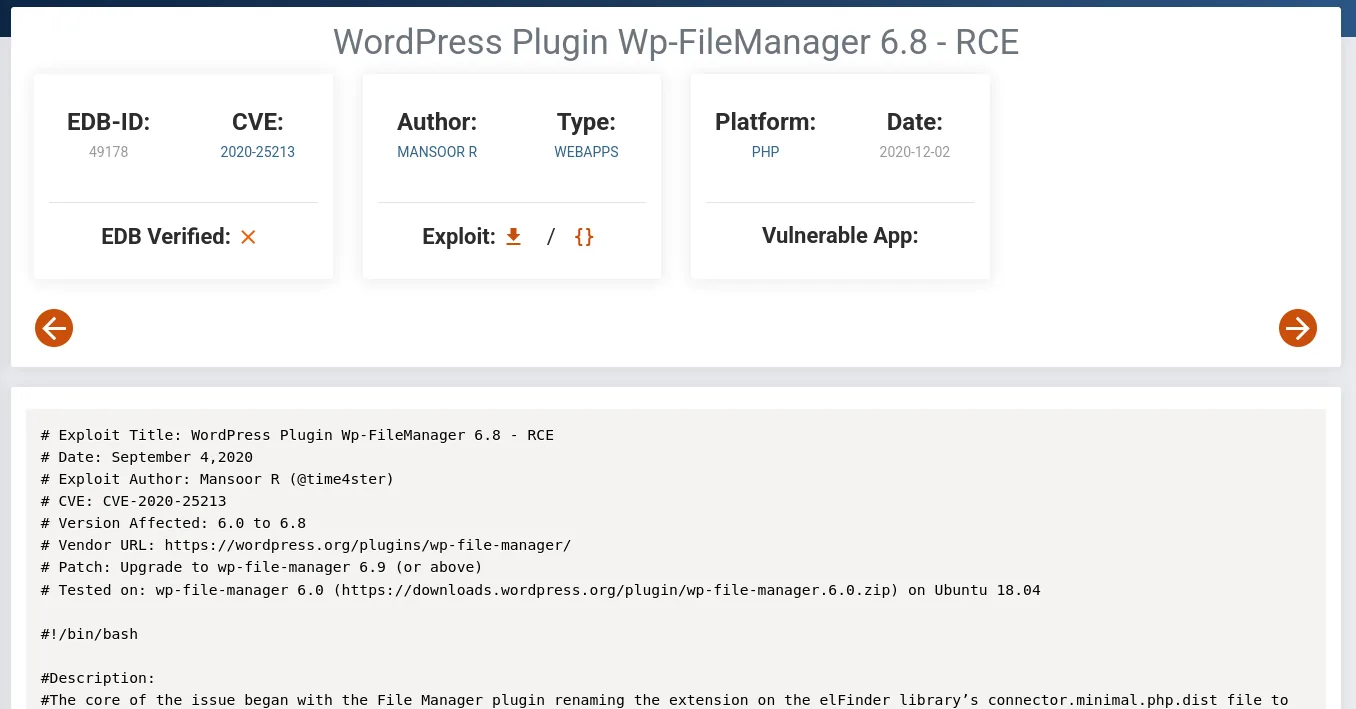Screen dimensions: 1356x709
Task: Click the Vulnerable App: label
Action: [x=840, y=236]
